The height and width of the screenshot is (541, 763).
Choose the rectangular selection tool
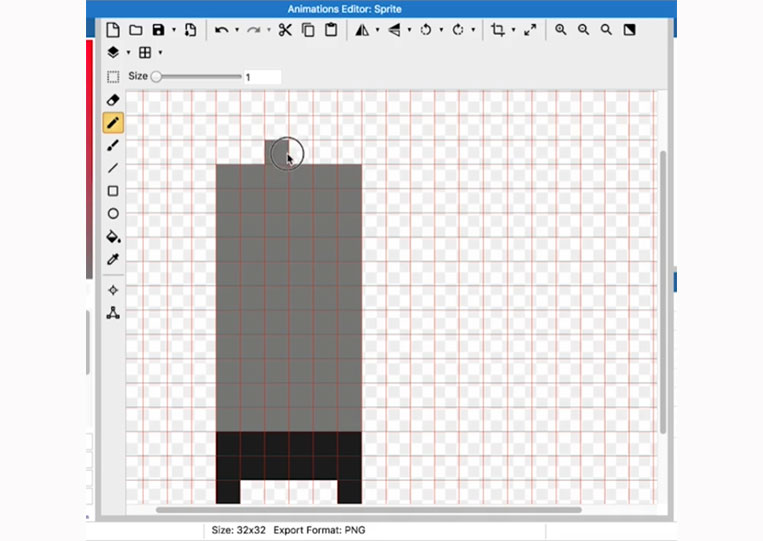coord(113,77)
